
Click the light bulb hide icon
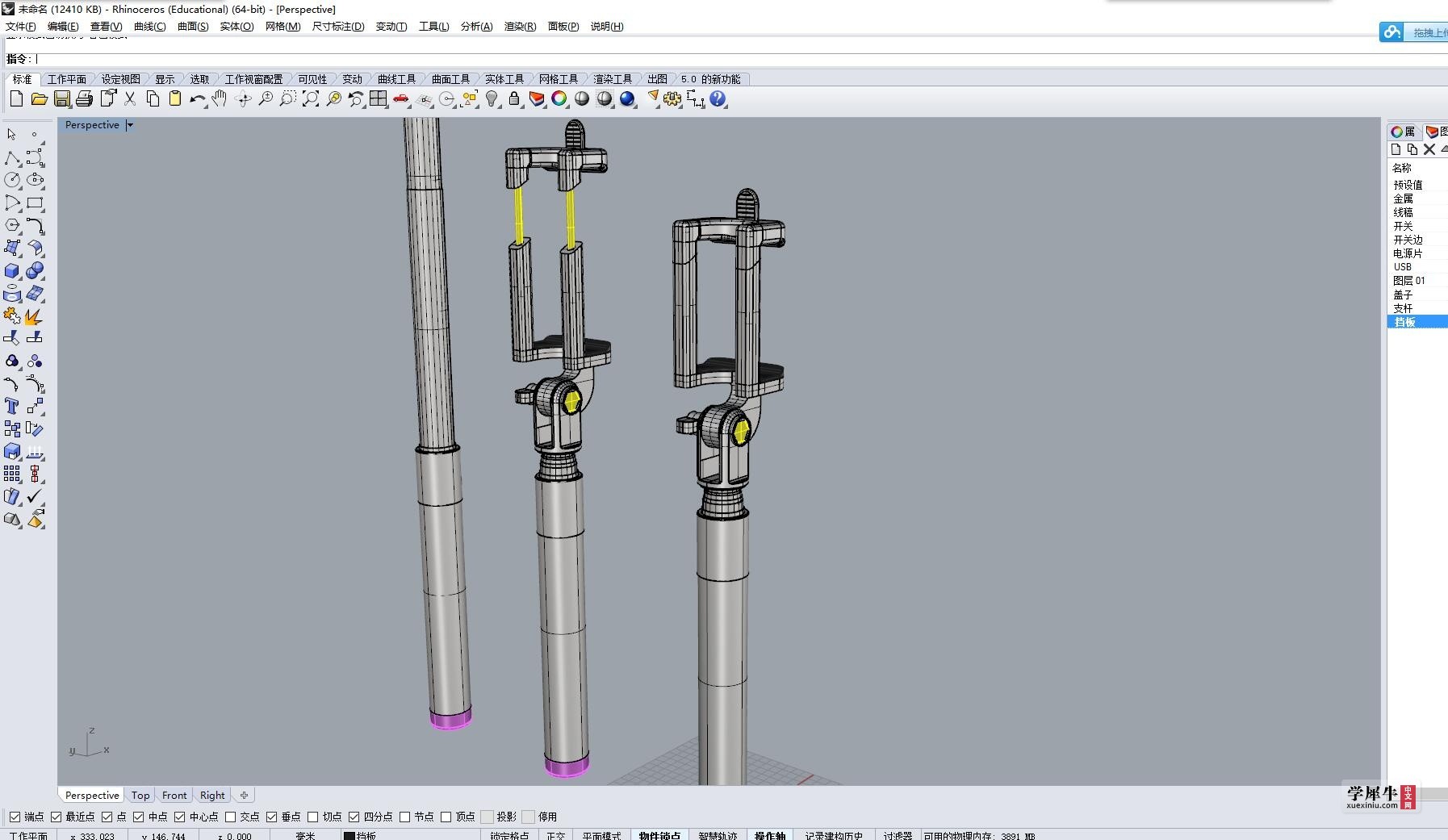[x=492, y=99]
